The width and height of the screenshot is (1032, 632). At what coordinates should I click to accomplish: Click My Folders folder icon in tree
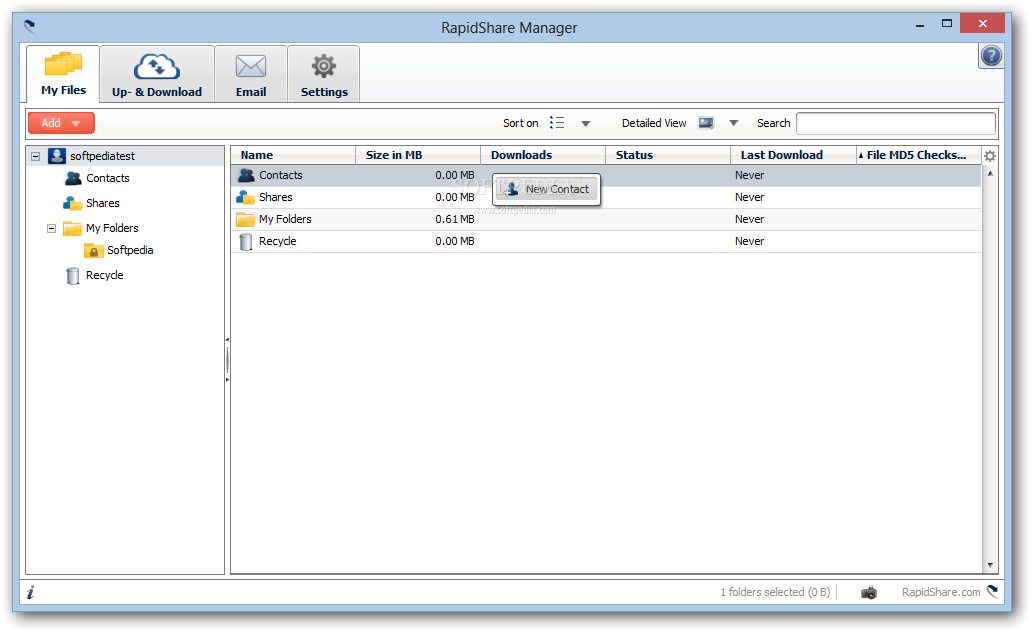(72, 228)
